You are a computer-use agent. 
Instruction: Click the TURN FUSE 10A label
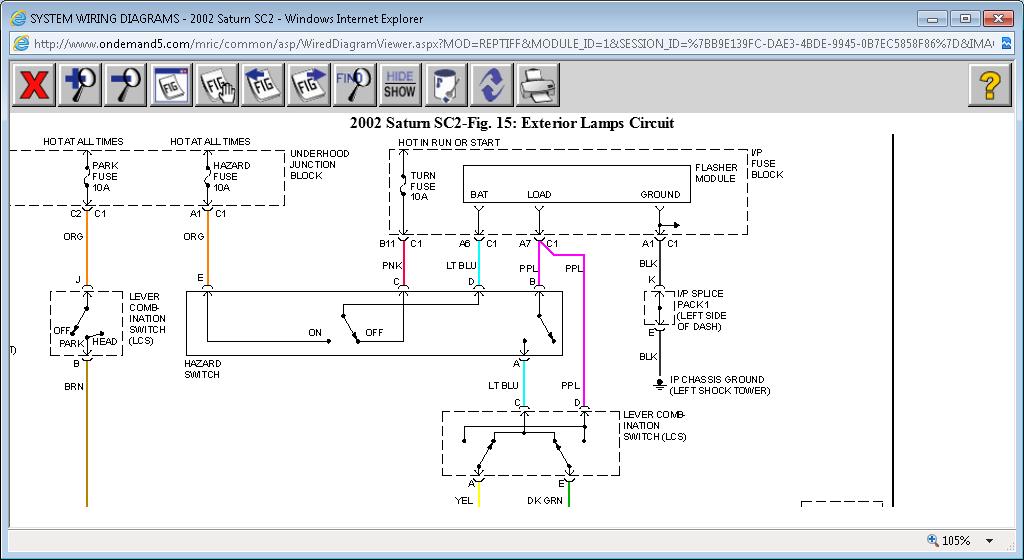[x=423, y=186]
